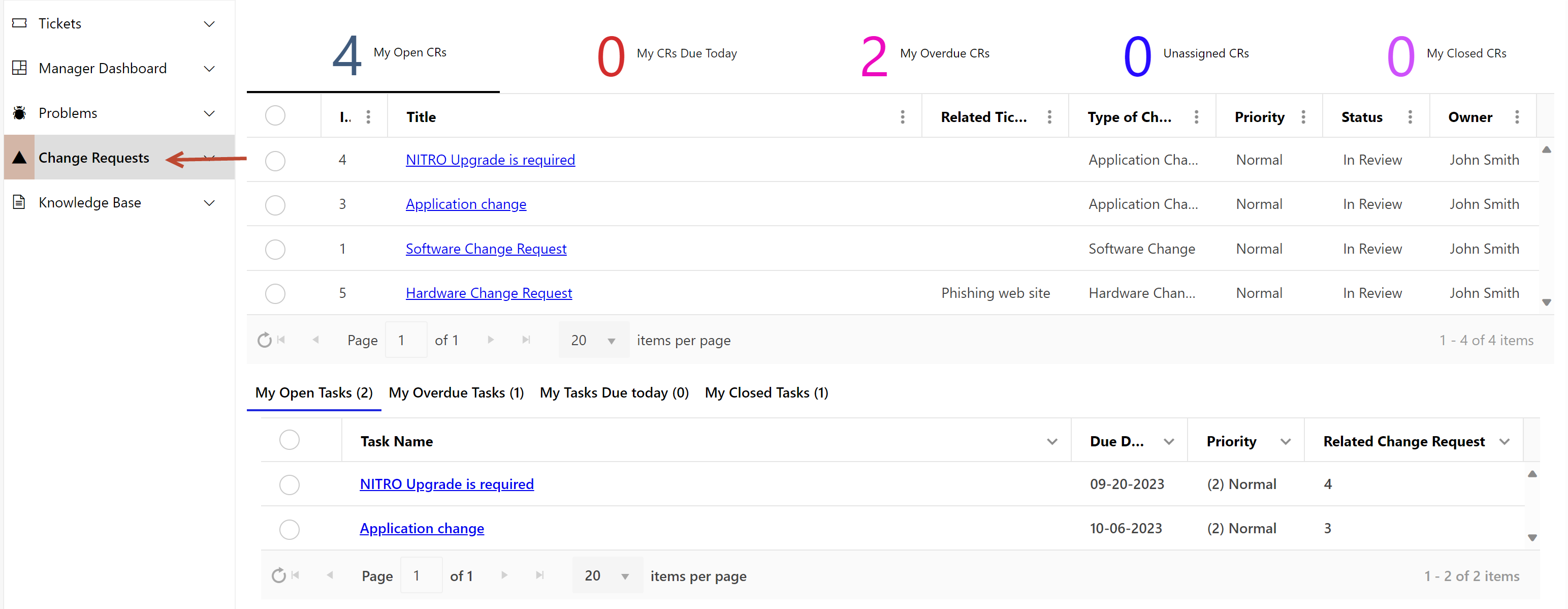Refresh the change requests grid

(264, 340)
